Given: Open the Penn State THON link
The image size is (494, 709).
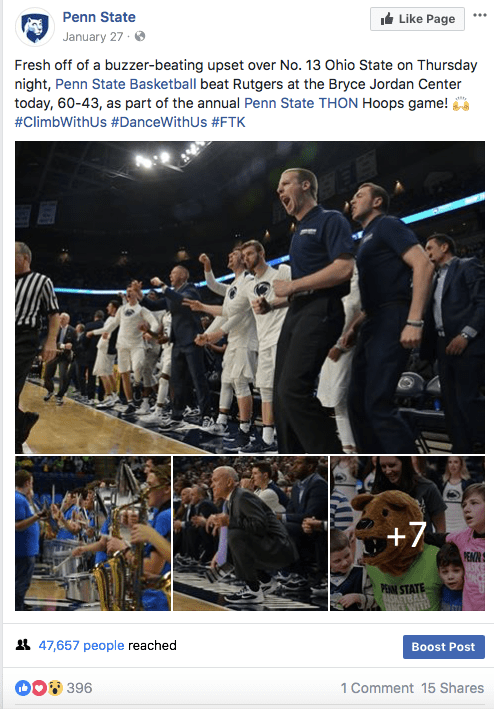Looking at the screenshot, I should pyautogui.click(x=301, y=103).
